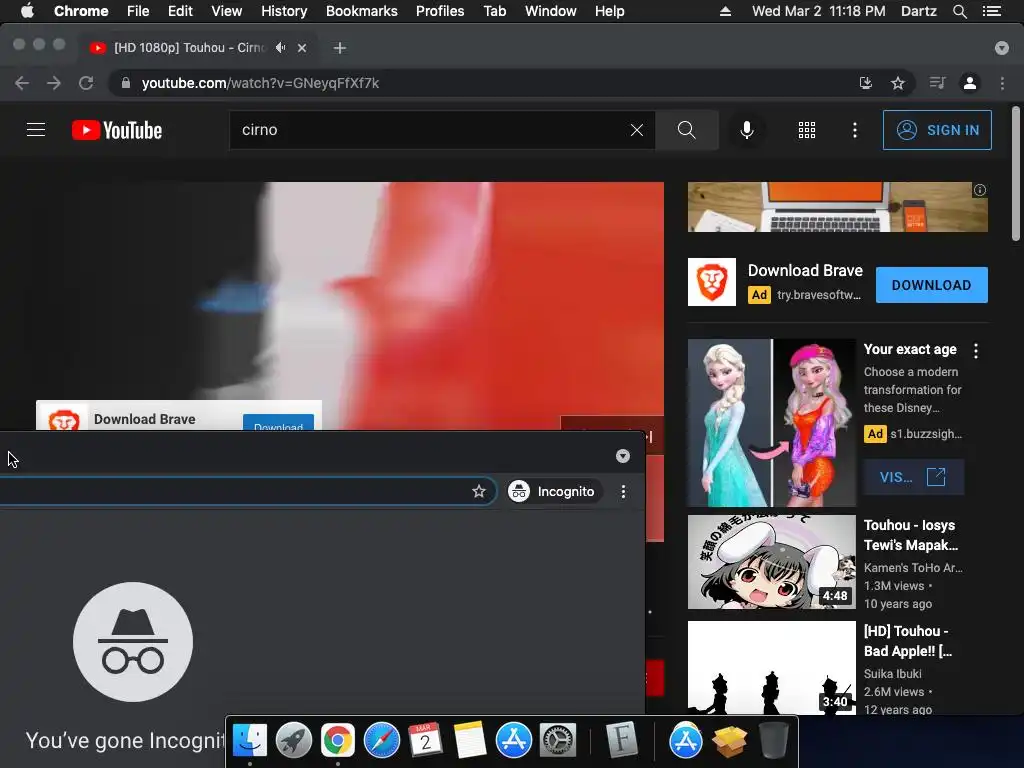
Task: Click Download on the in-video Brave overlay
Action: click(278, 423)
